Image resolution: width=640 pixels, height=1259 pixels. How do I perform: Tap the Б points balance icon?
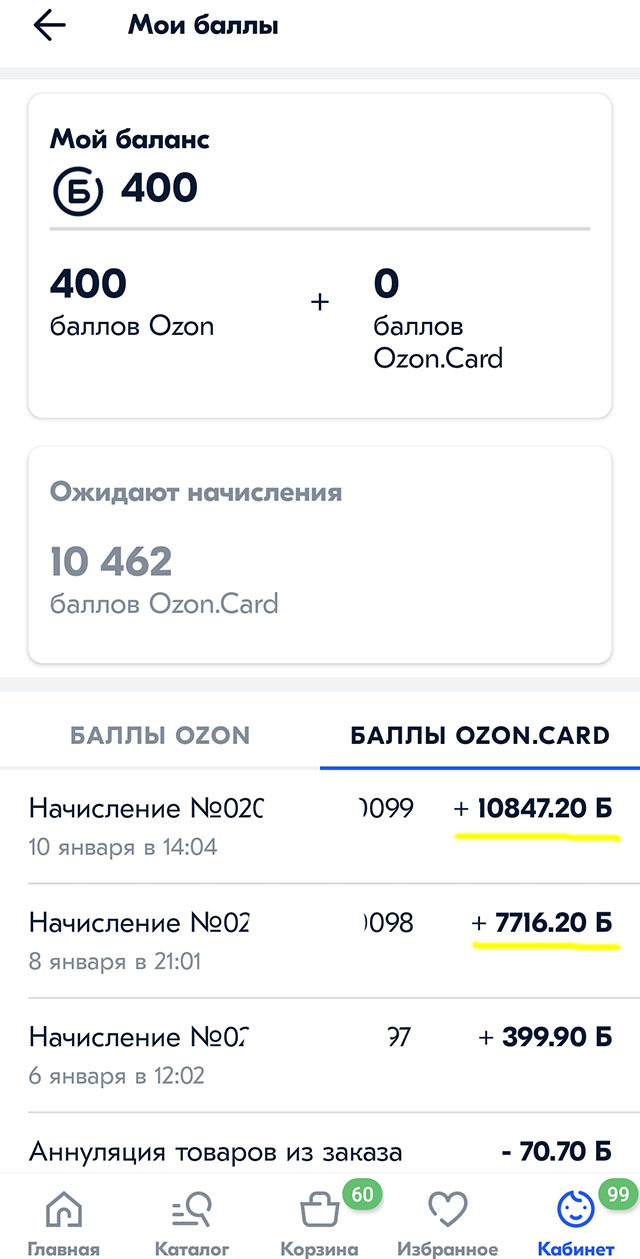click(x=77, y=188)
